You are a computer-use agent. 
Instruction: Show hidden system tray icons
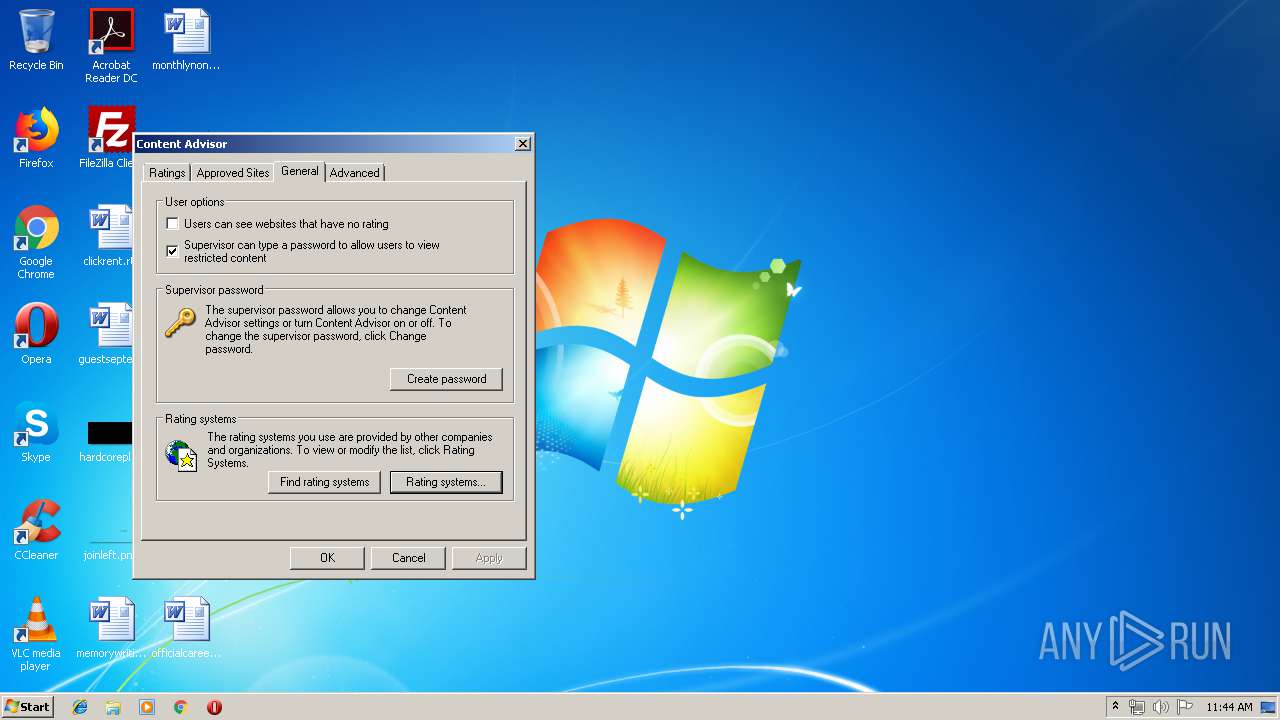[1115, 707]
